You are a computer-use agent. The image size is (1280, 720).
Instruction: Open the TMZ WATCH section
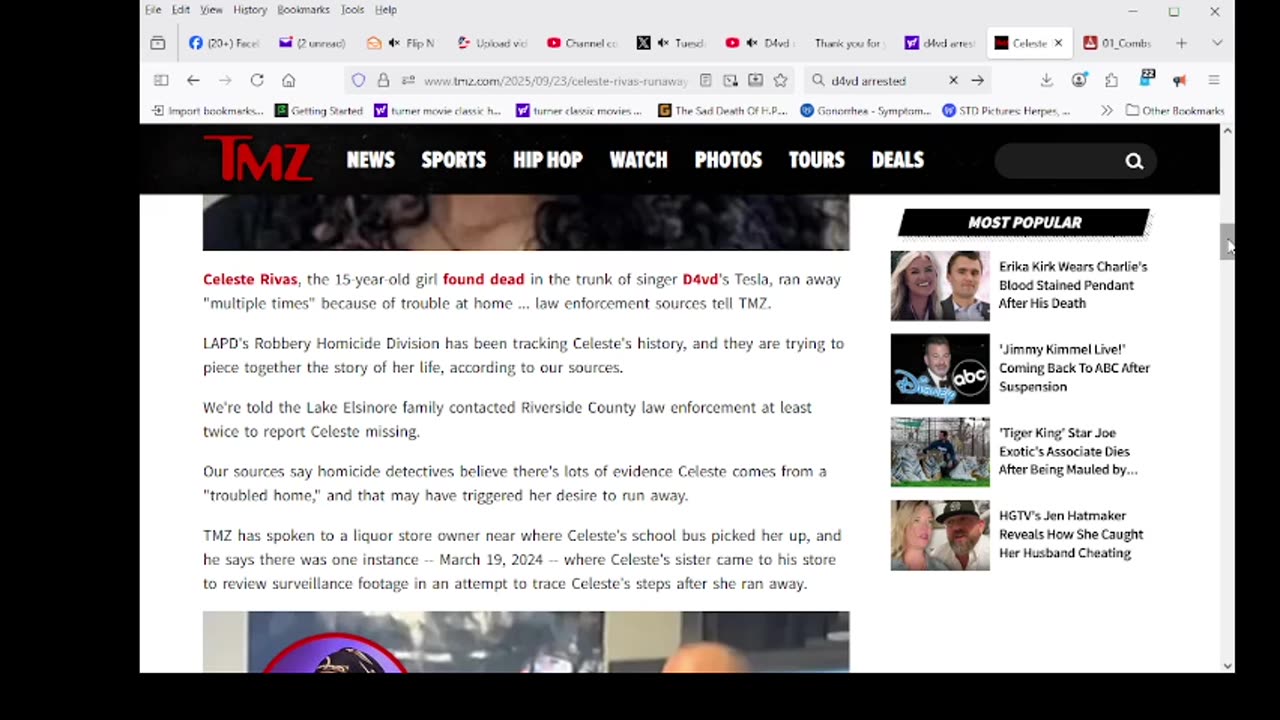click(x=638, y=160)
